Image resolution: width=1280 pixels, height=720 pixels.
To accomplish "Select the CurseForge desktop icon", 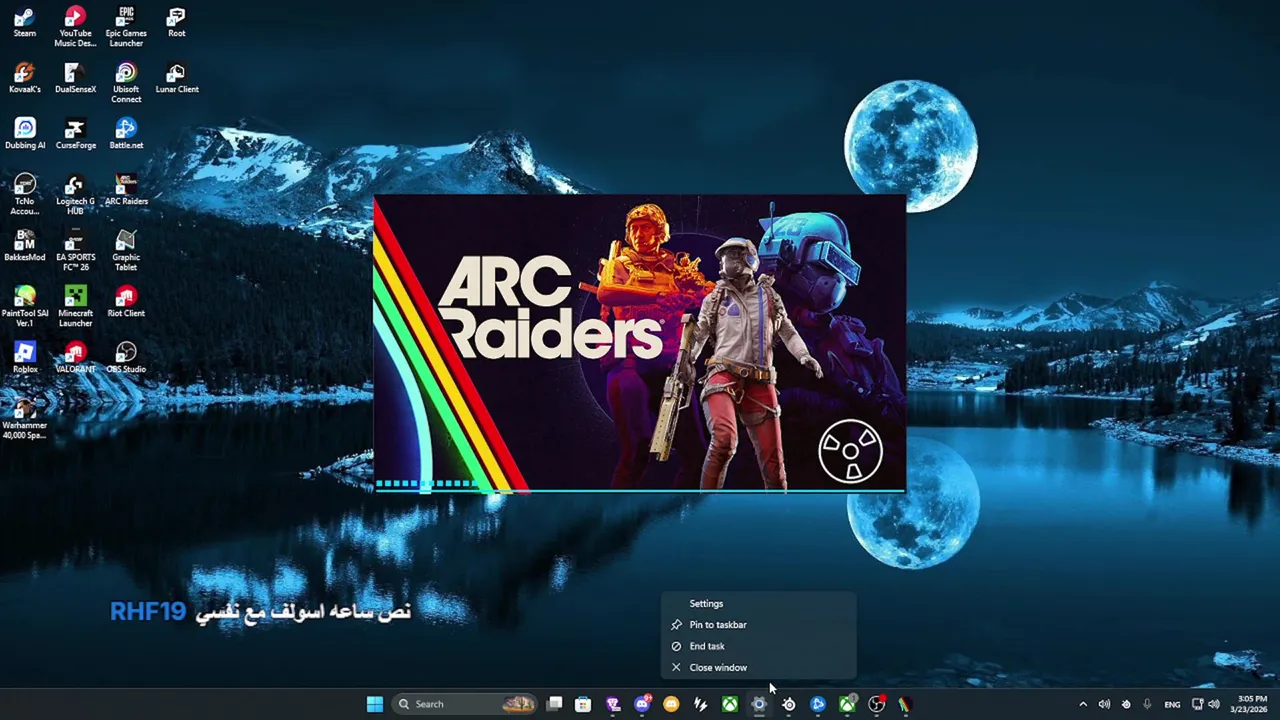I will pos(75,135).
